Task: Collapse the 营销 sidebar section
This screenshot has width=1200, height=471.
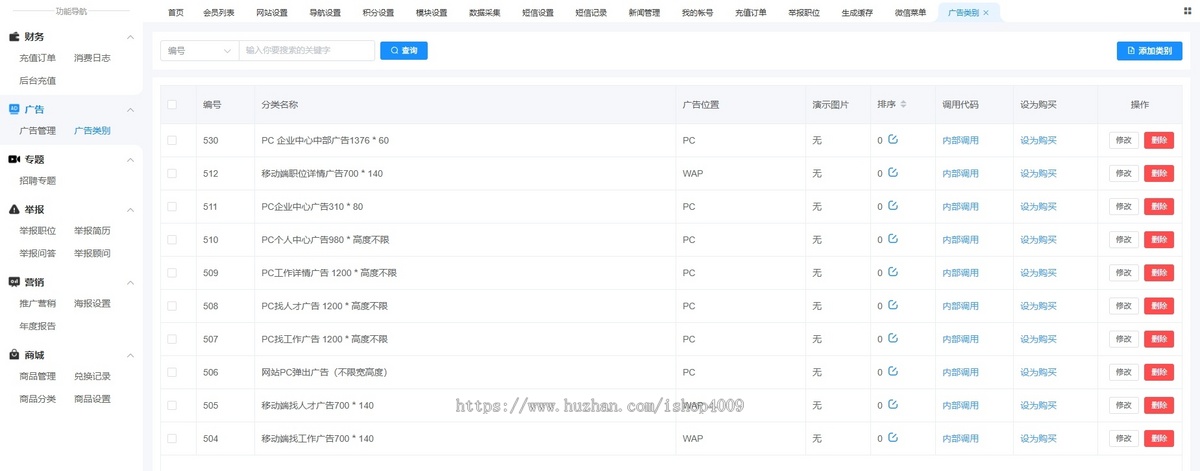Action: 130,282
